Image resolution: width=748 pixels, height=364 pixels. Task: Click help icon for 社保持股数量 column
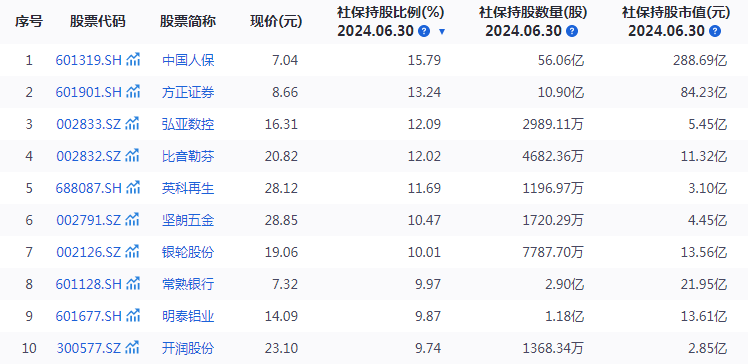(x=571, y=31)
